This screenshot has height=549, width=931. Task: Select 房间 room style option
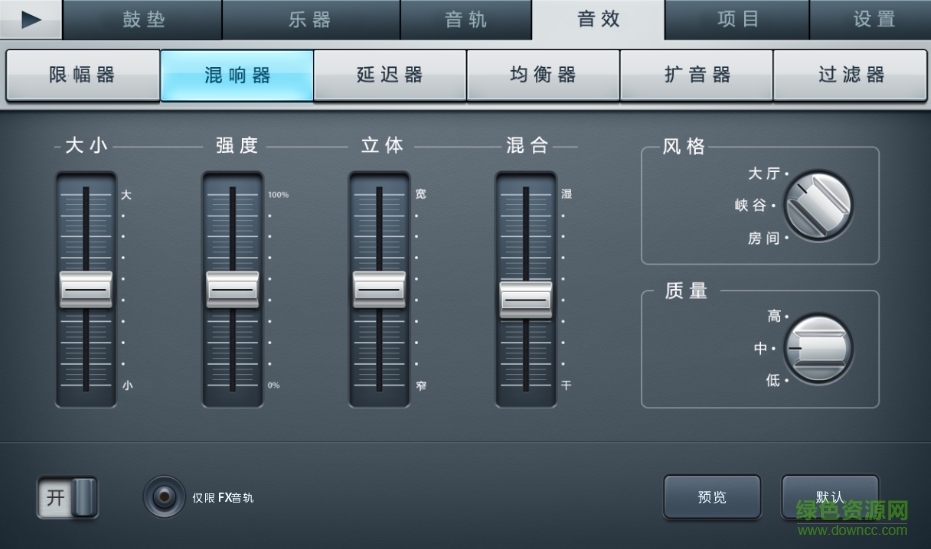pyautogui.click(x=765, y=238)
